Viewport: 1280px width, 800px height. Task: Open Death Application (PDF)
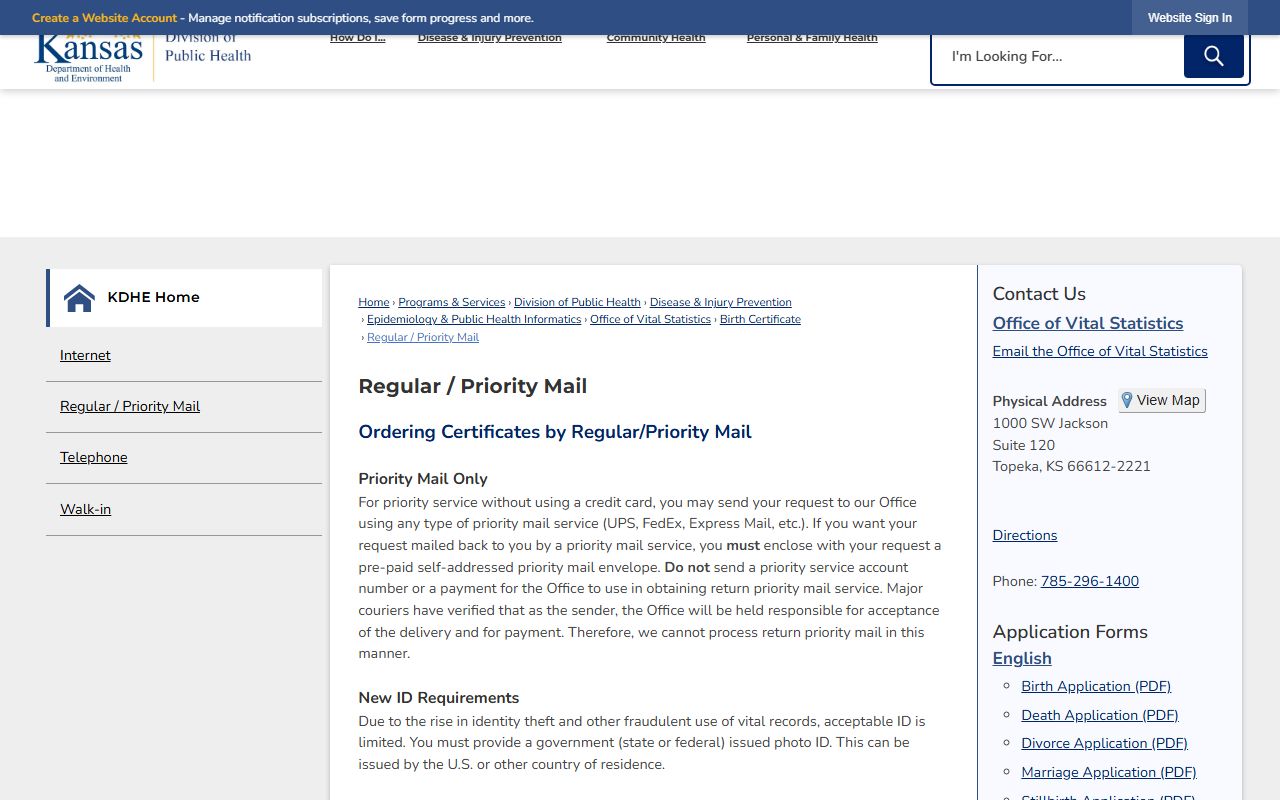pos(1100,715)
